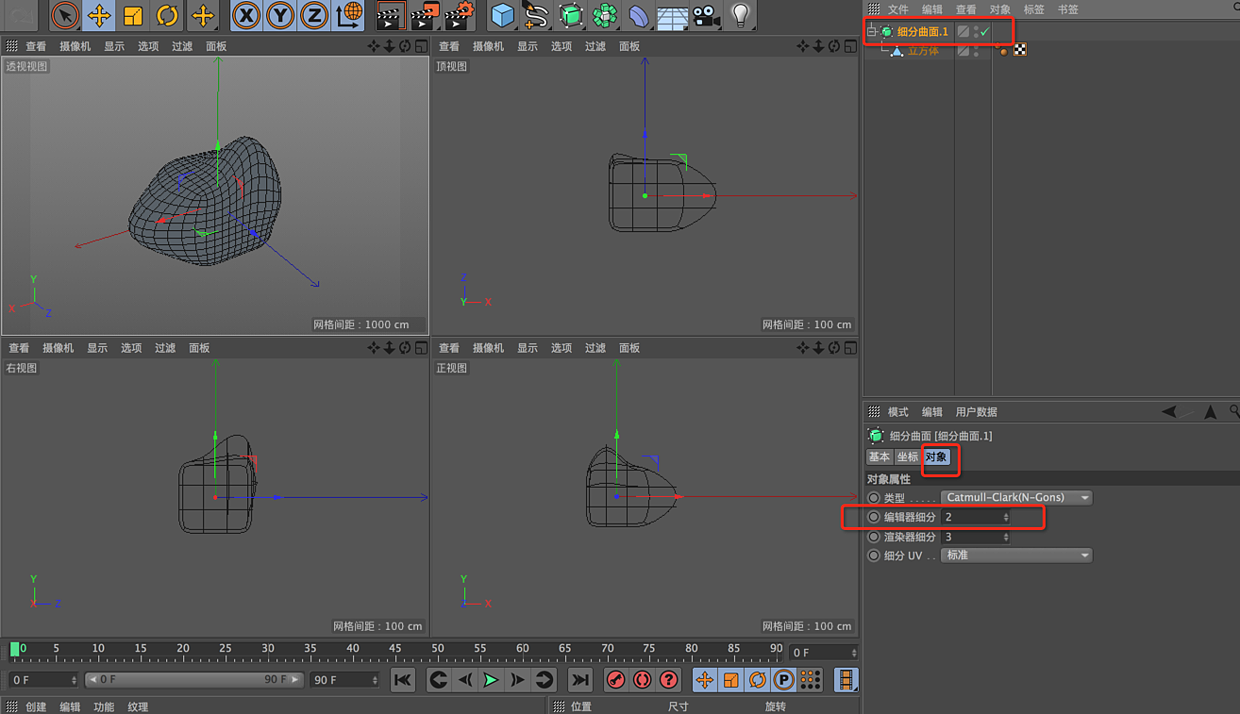Image resolution: width=1240 pixels, height=714 pixels.
Task: Select the Subdivision Surface generator icon
Action: click(571, 16)
